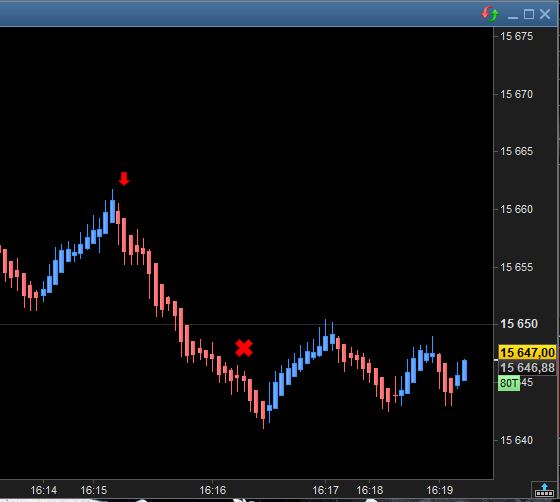Click the 15 665 price axis label
560x502 pixels.
pos(517,151)
